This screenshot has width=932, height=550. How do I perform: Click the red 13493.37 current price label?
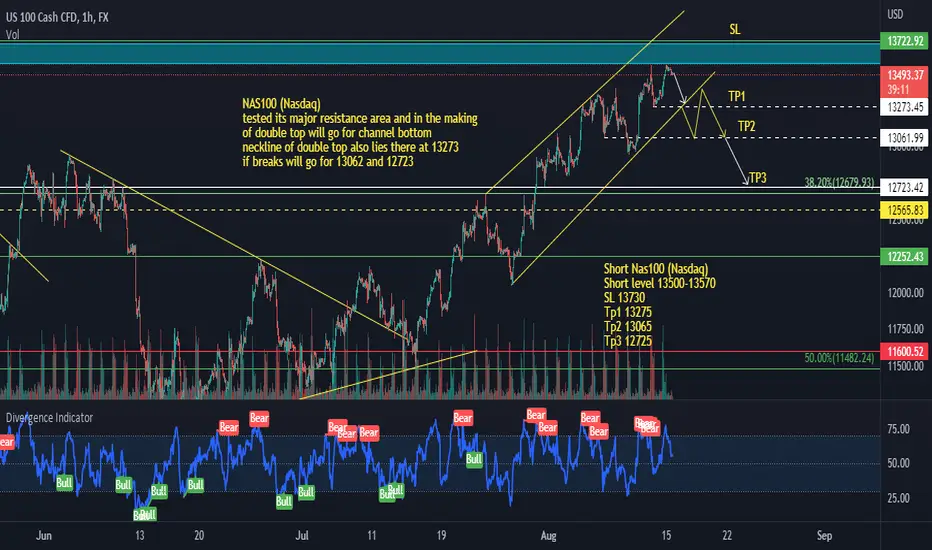pyautogui.click(x=904, y=75)
